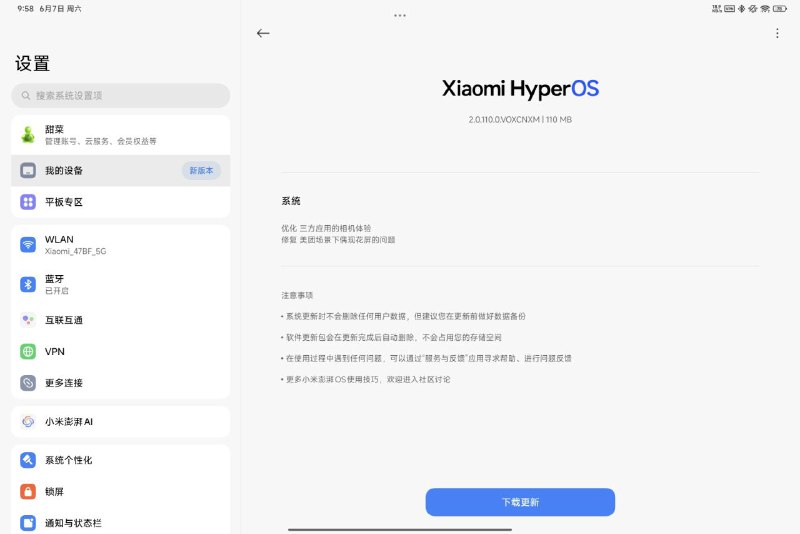
Task: Open the 通知与状态栏 icon
Action: pos(28,523)
